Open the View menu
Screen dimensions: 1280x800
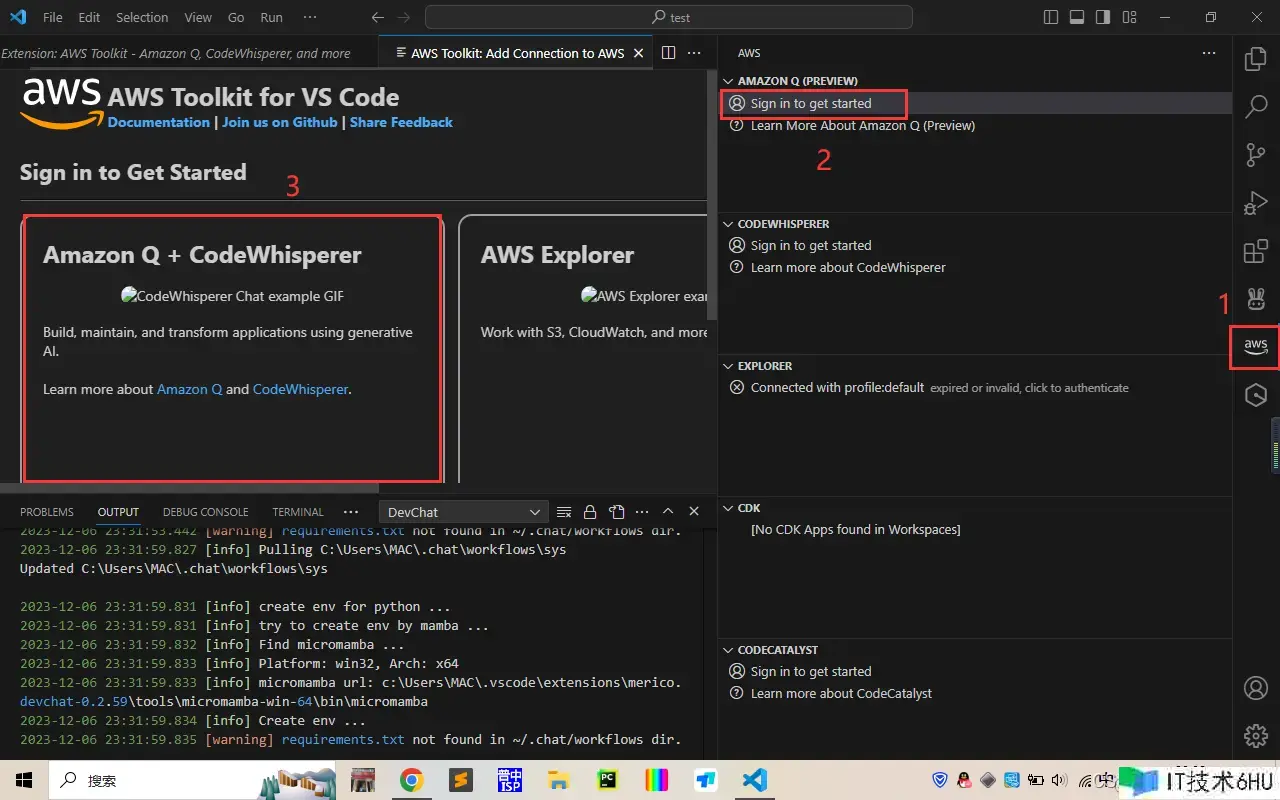[198, 17]
